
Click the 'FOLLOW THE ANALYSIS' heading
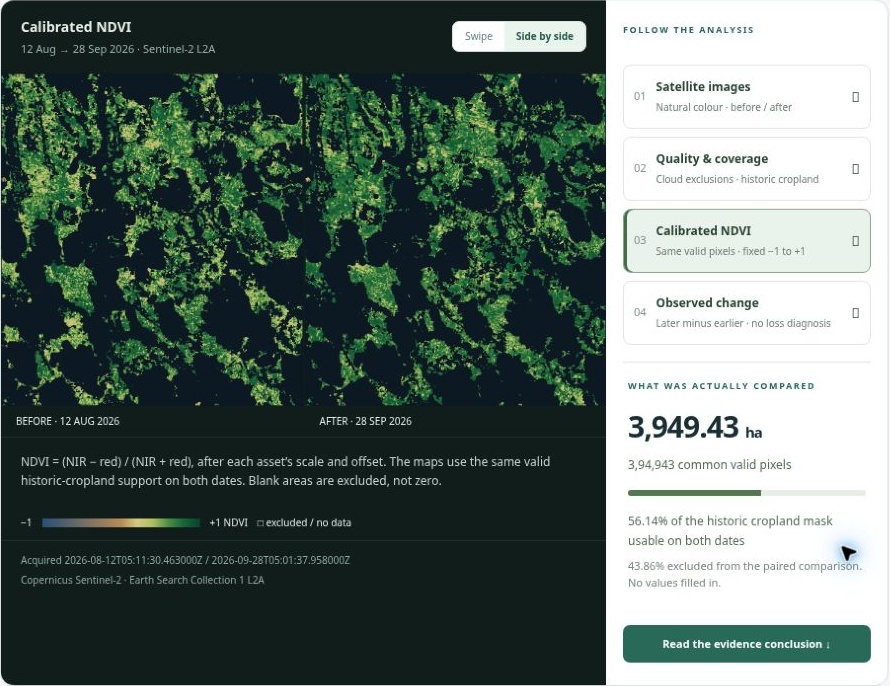pos(688,30)
